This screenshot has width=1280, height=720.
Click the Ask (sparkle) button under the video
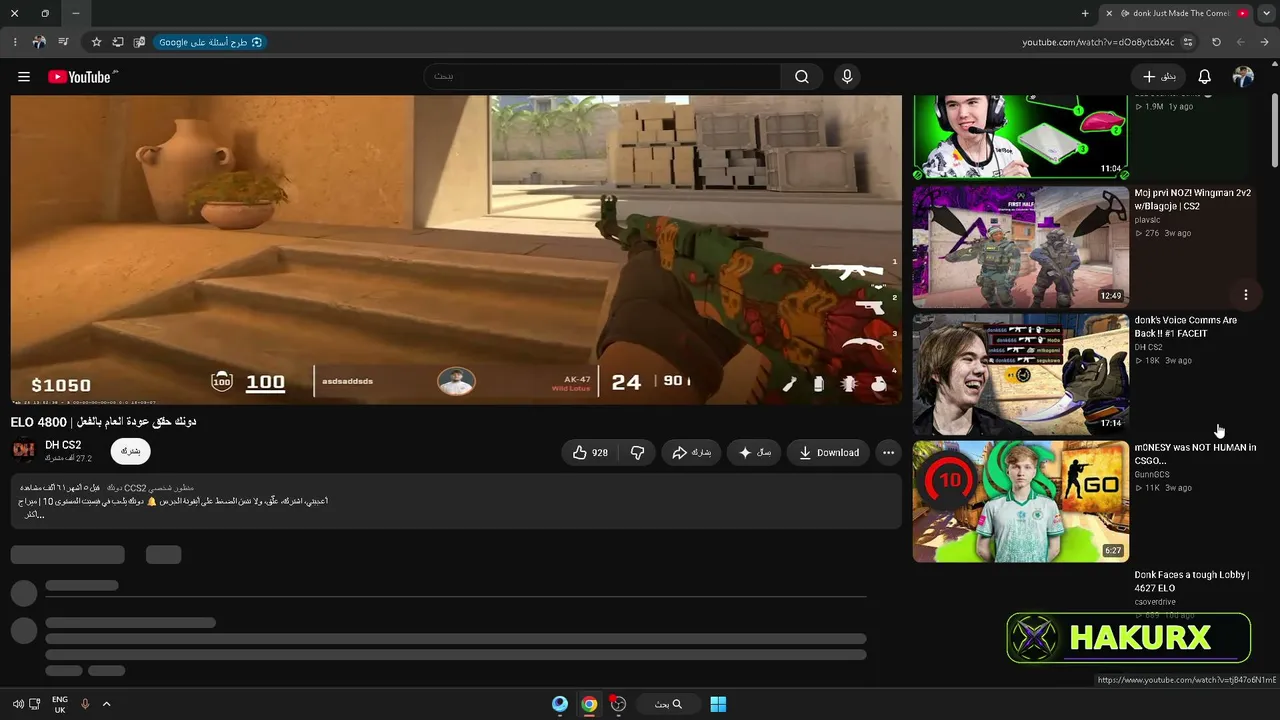coord(754,453)
